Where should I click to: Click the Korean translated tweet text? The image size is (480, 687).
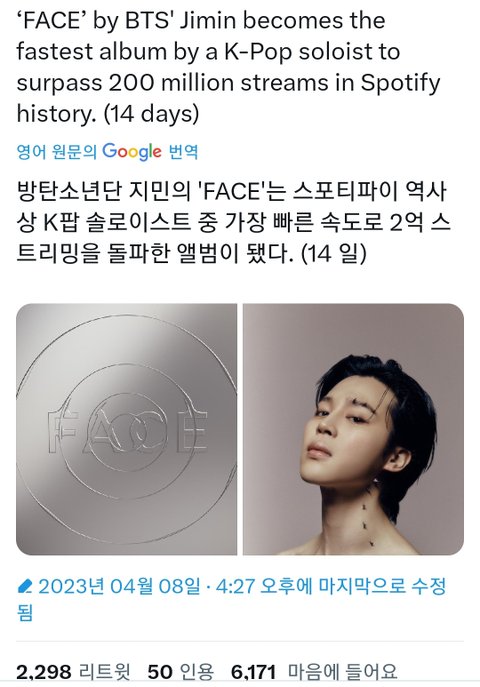point(233,223)
